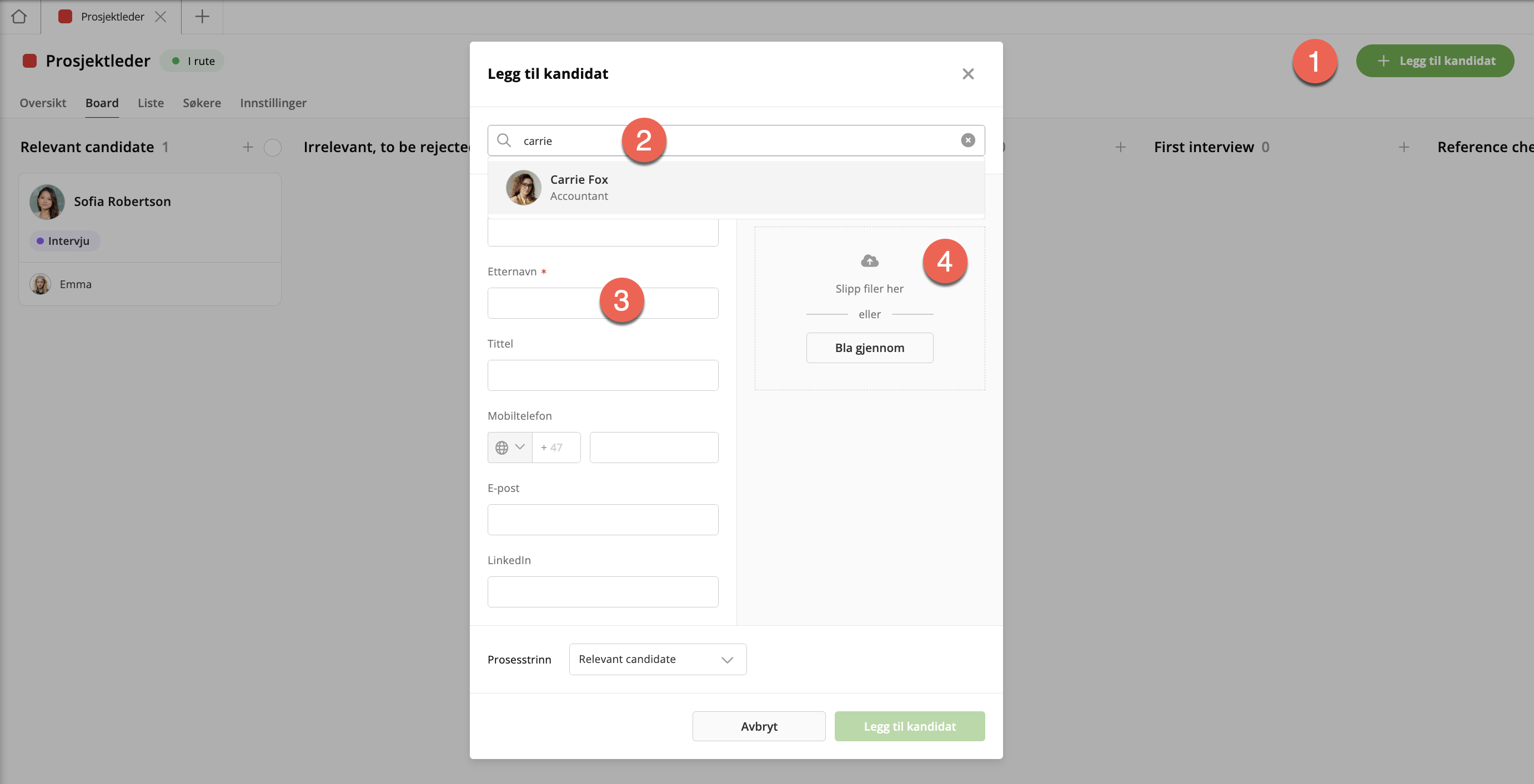The height and width of the screenshot is (784, 1534).
Task: Add card to Relevant candidate column
Action: click(248, 147)
